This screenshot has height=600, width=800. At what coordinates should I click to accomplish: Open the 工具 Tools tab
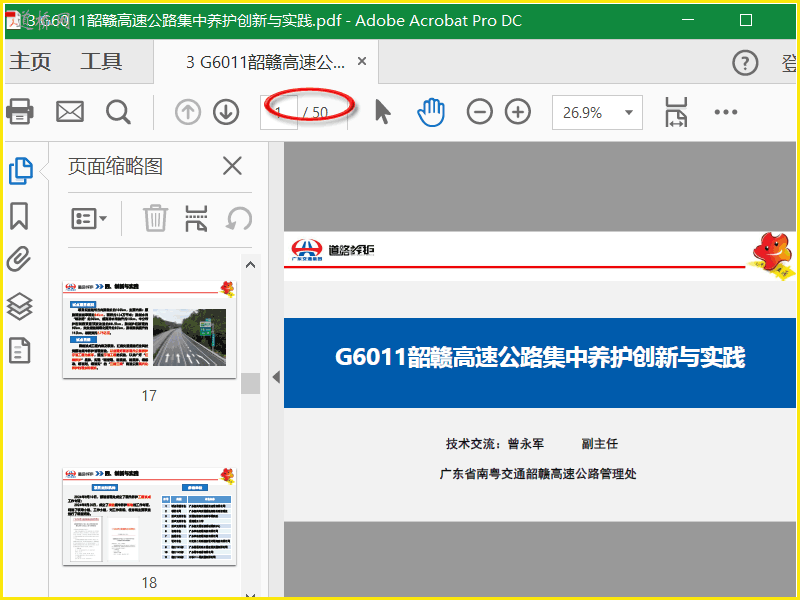[101, 61]
